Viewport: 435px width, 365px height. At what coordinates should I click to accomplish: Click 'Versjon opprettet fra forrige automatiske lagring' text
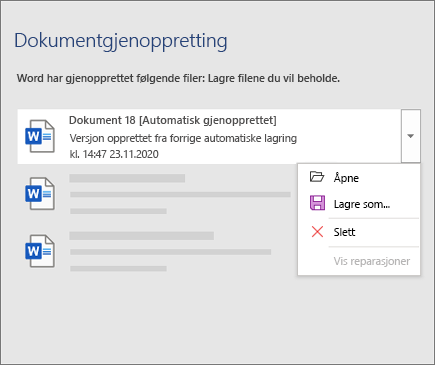pos(183,138)
